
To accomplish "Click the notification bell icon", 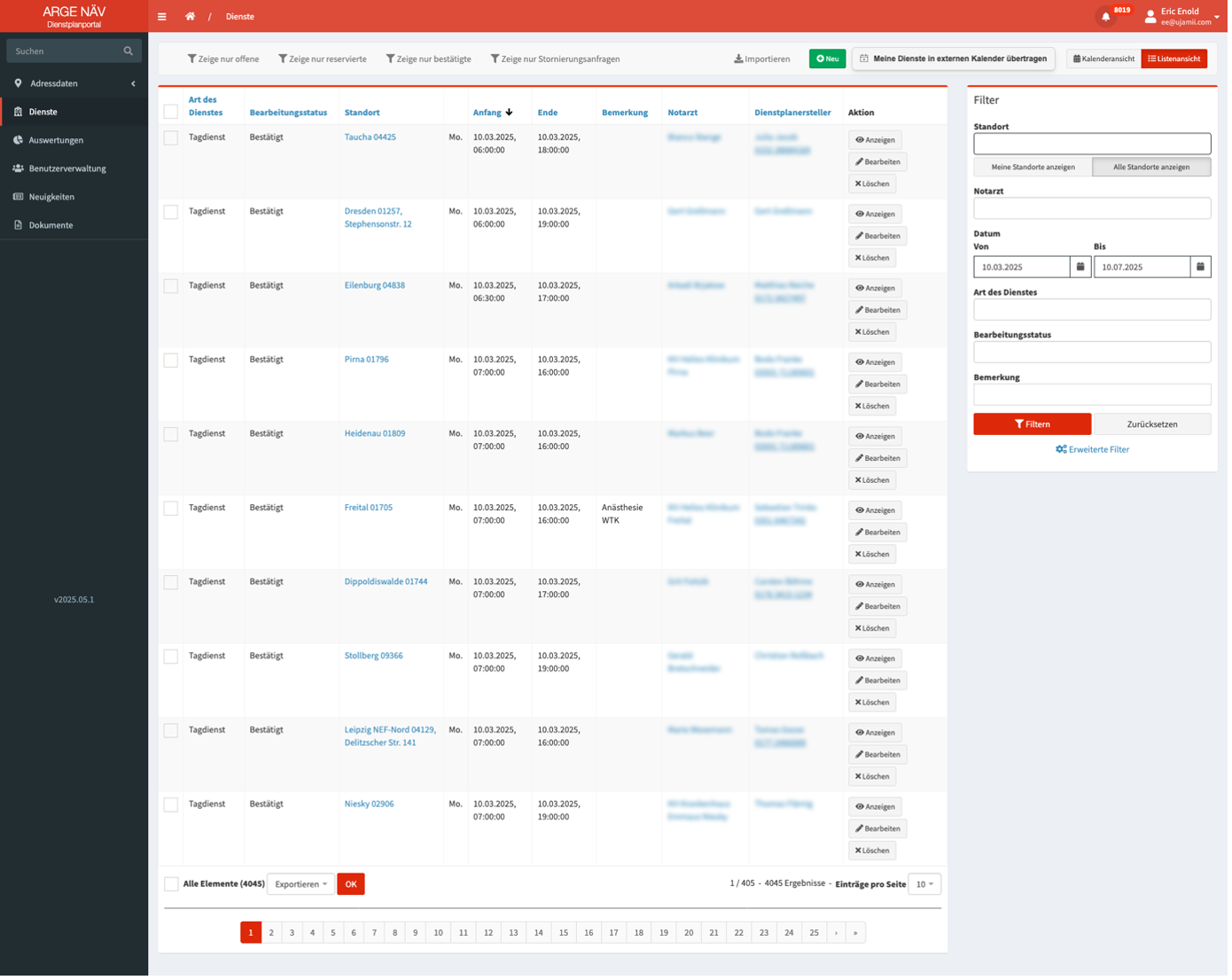I will point(1105,17).
